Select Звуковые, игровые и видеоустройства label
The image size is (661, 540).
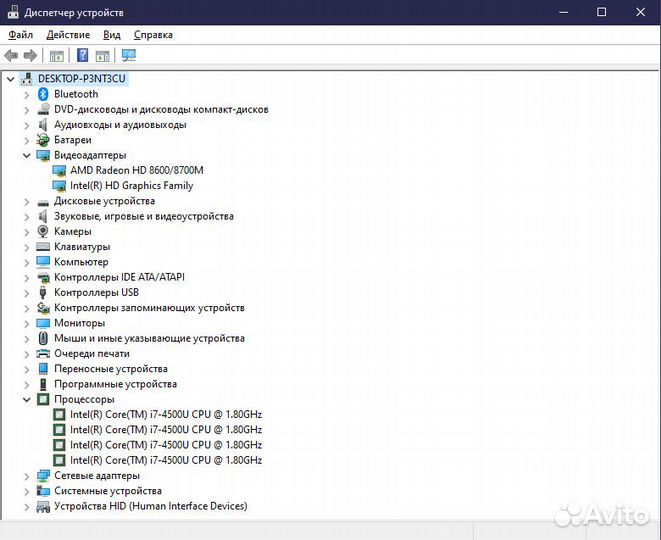pos(144,216)
